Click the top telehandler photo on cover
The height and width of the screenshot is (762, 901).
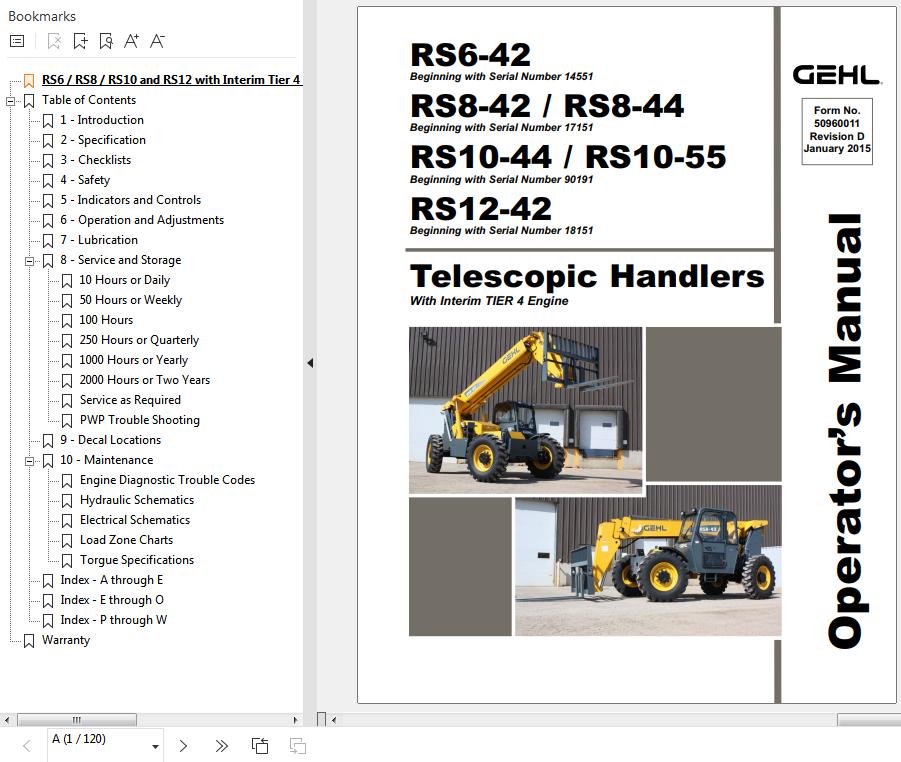(x=525, y=410)
